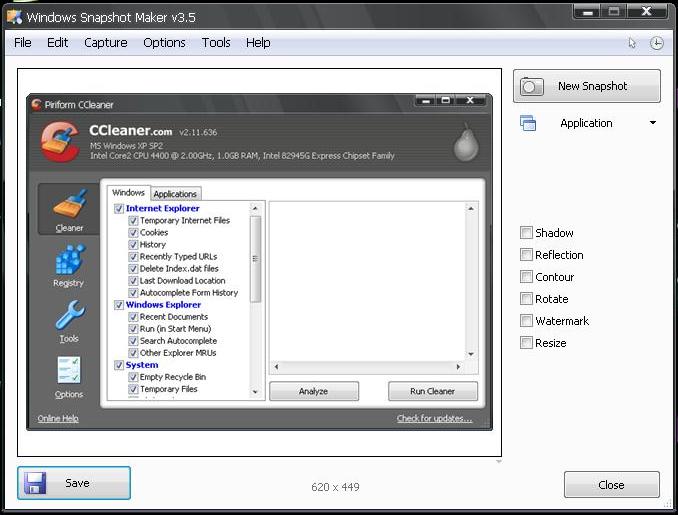Enable the Reflection checkbox

click(526, 255)
